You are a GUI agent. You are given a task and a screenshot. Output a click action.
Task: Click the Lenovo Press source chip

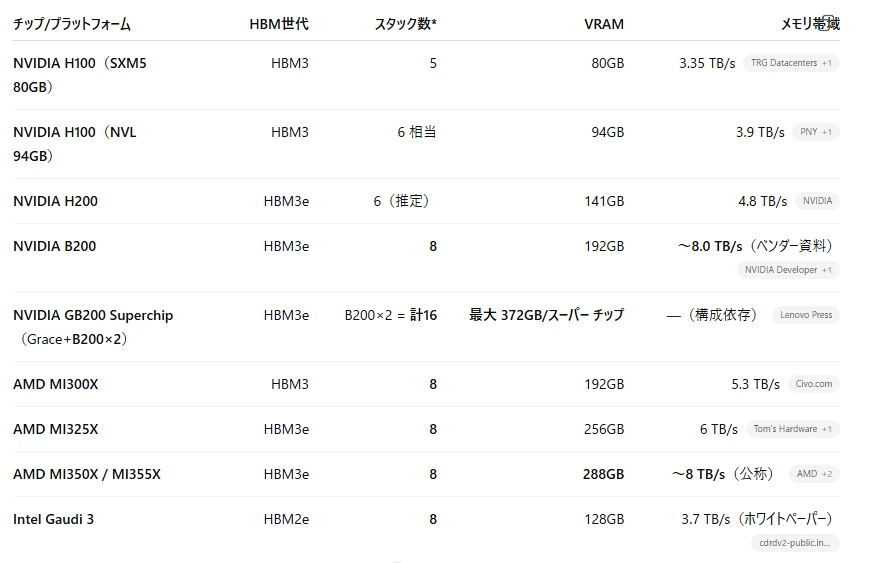pos(806,315)
